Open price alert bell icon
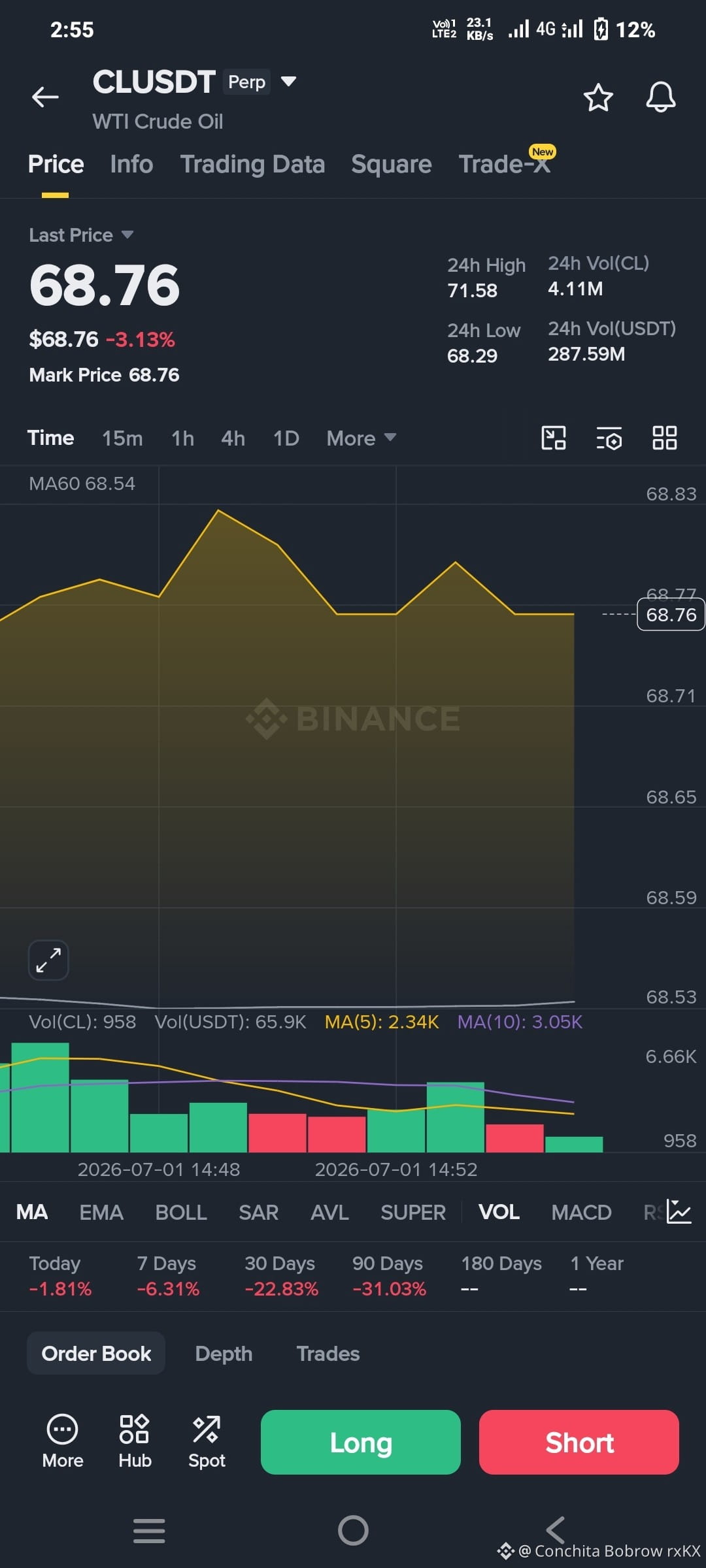 [x=660, y=97]
